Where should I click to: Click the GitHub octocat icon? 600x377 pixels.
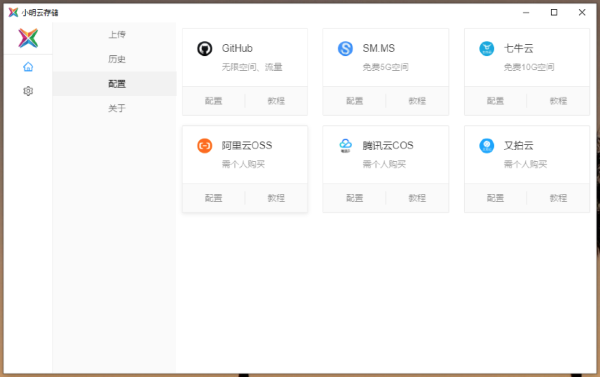click(x=205, y=49)
